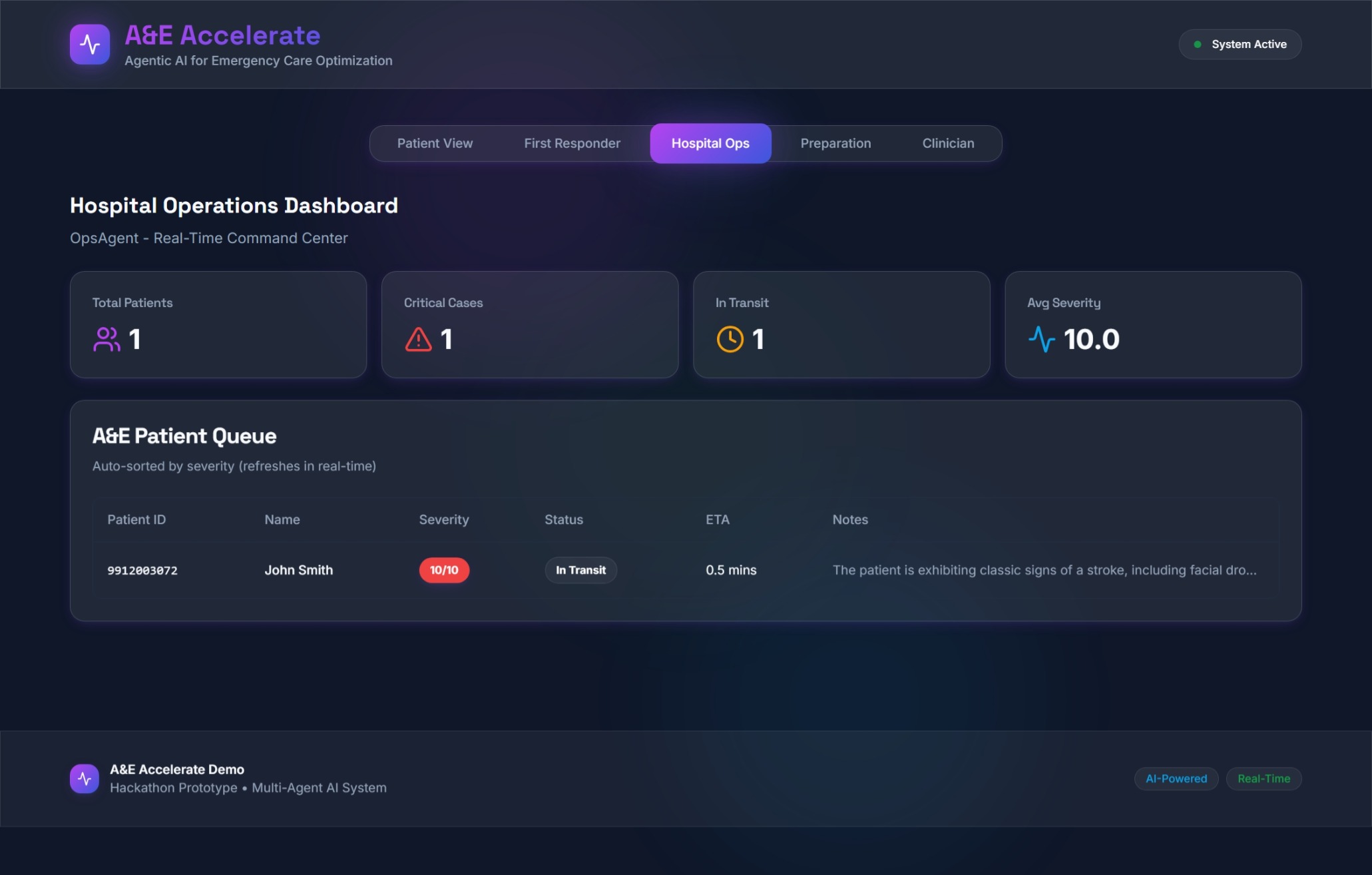Click the footer A&E Accelerate logo icon
Viewport: 1372px width, 875px height.
click(85, 778)
